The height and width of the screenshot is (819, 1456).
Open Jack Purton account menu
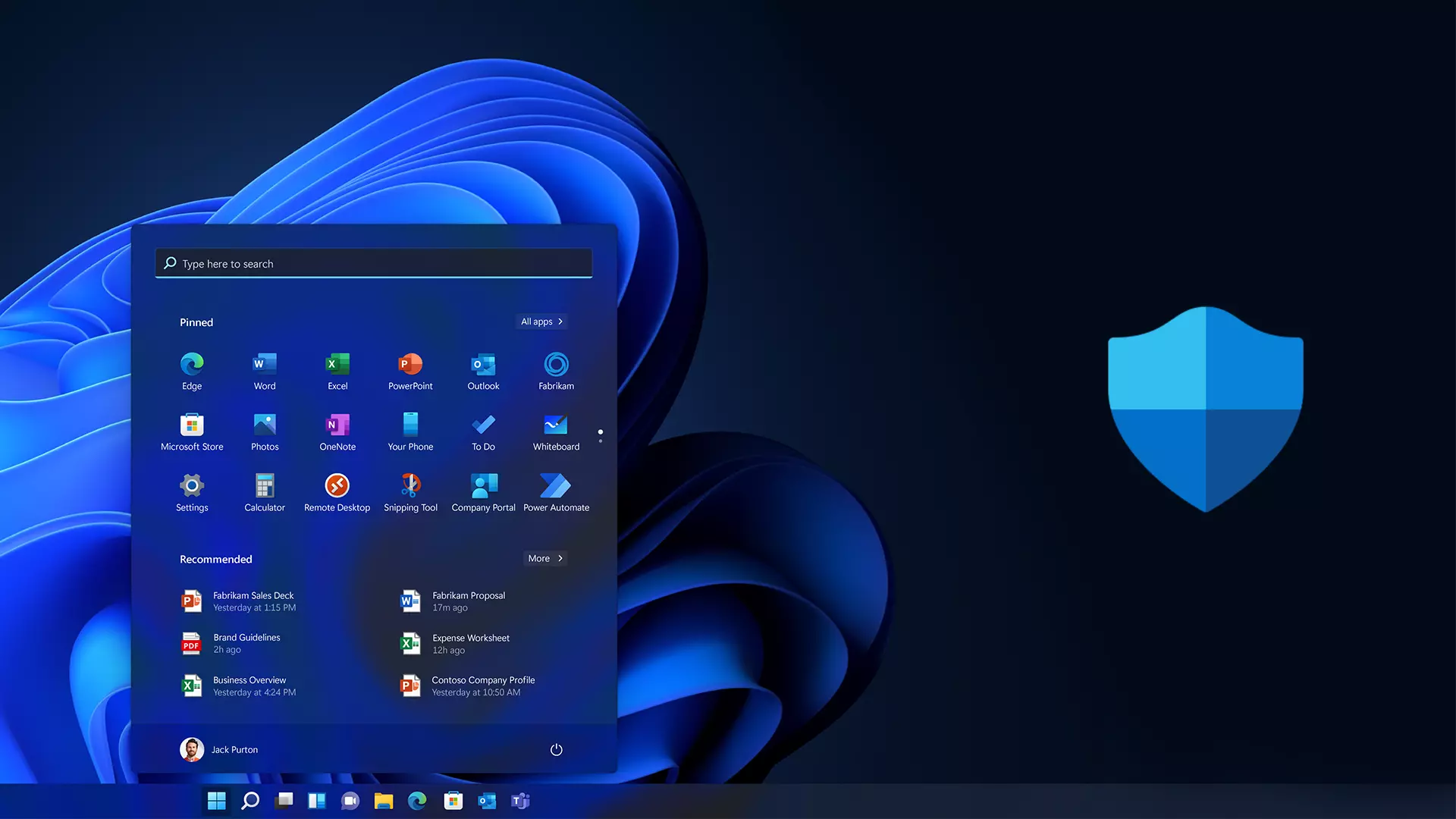click(219, 749)
